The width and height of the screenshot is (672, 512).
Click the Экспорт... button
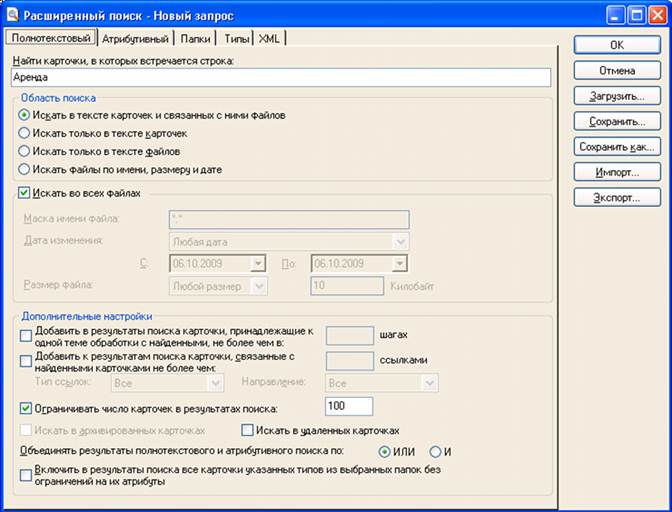pos(617,198)
